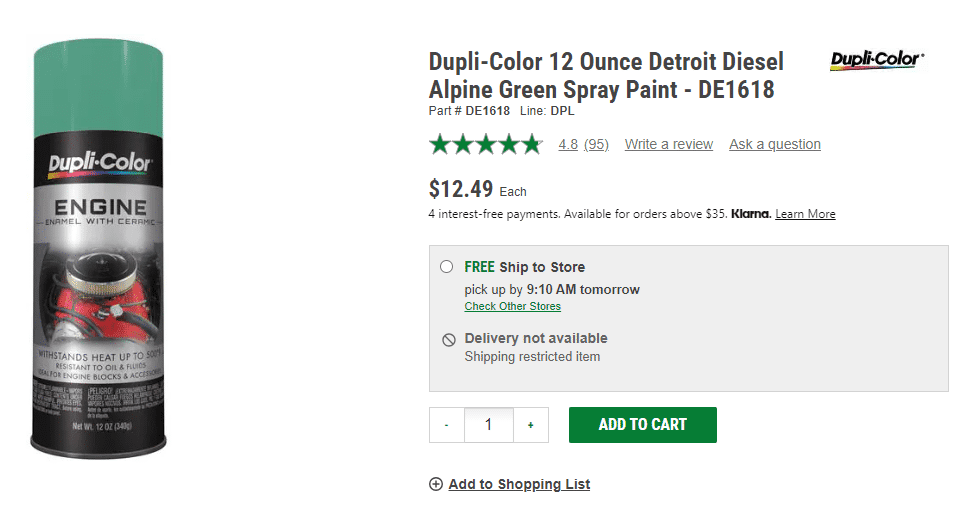962x508 pixels.
Task: Click the Dupli-Color brand logo
Action: click(877, 61)
